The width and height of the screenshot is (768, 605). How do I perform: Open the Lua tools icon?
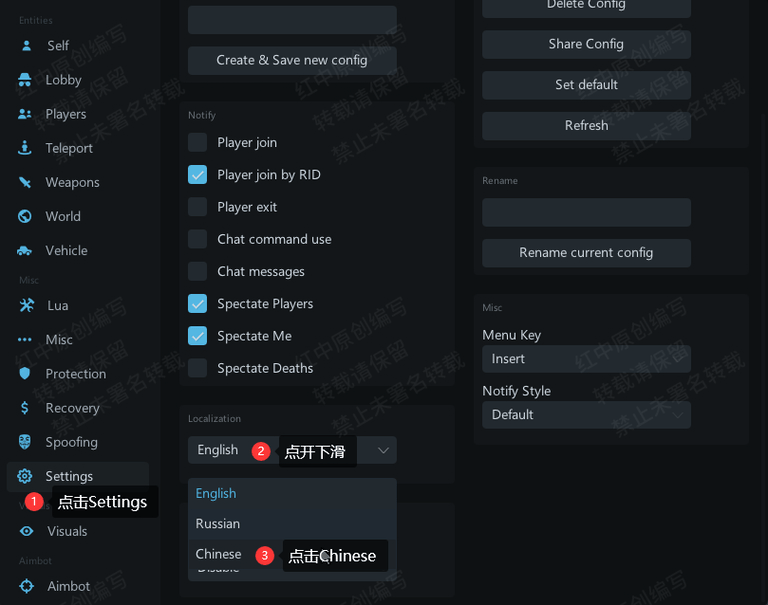click(x=26, y=305)
